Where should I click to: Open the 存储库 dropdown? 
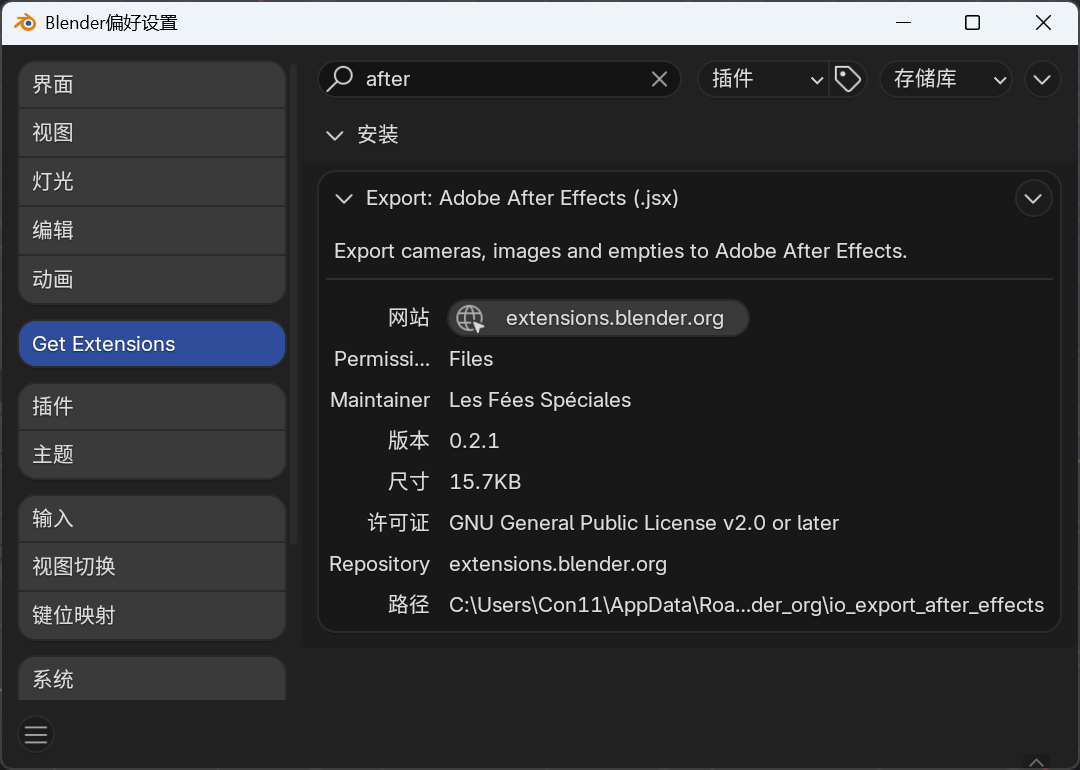click(x=946, y=79)
